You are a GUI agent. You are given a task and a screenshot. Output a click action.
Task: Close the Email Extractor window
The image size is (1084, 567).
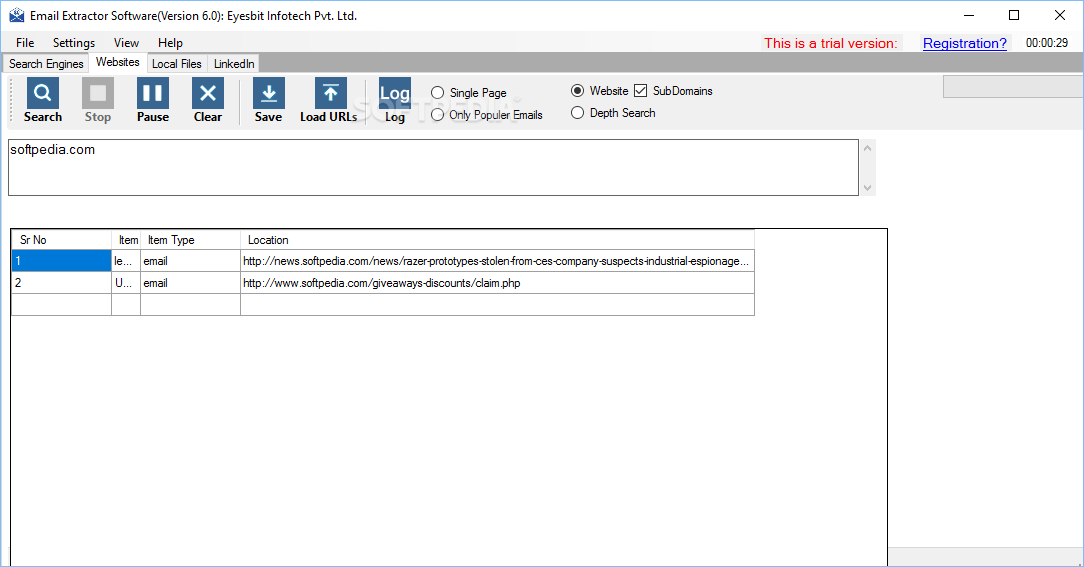1060,15
